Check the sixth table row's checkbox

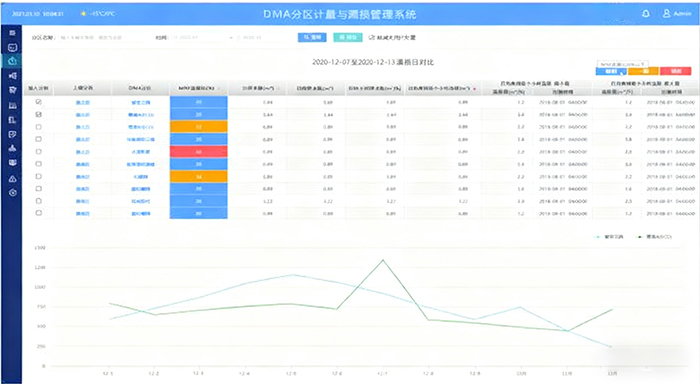click(39, 164)
